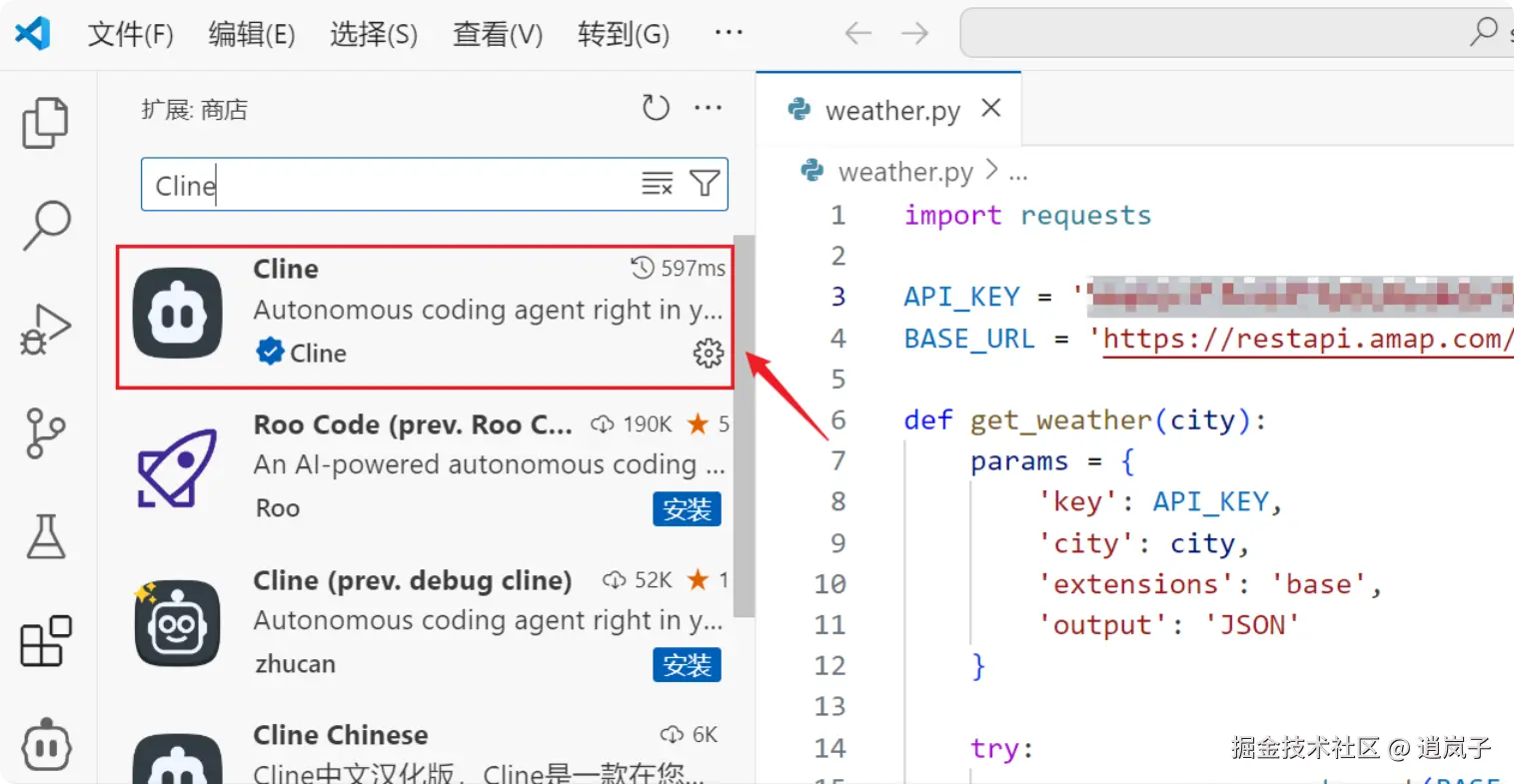This screenshot has height=784, width=1514.
Task: Open Source Control view
Action: [45, 432]
